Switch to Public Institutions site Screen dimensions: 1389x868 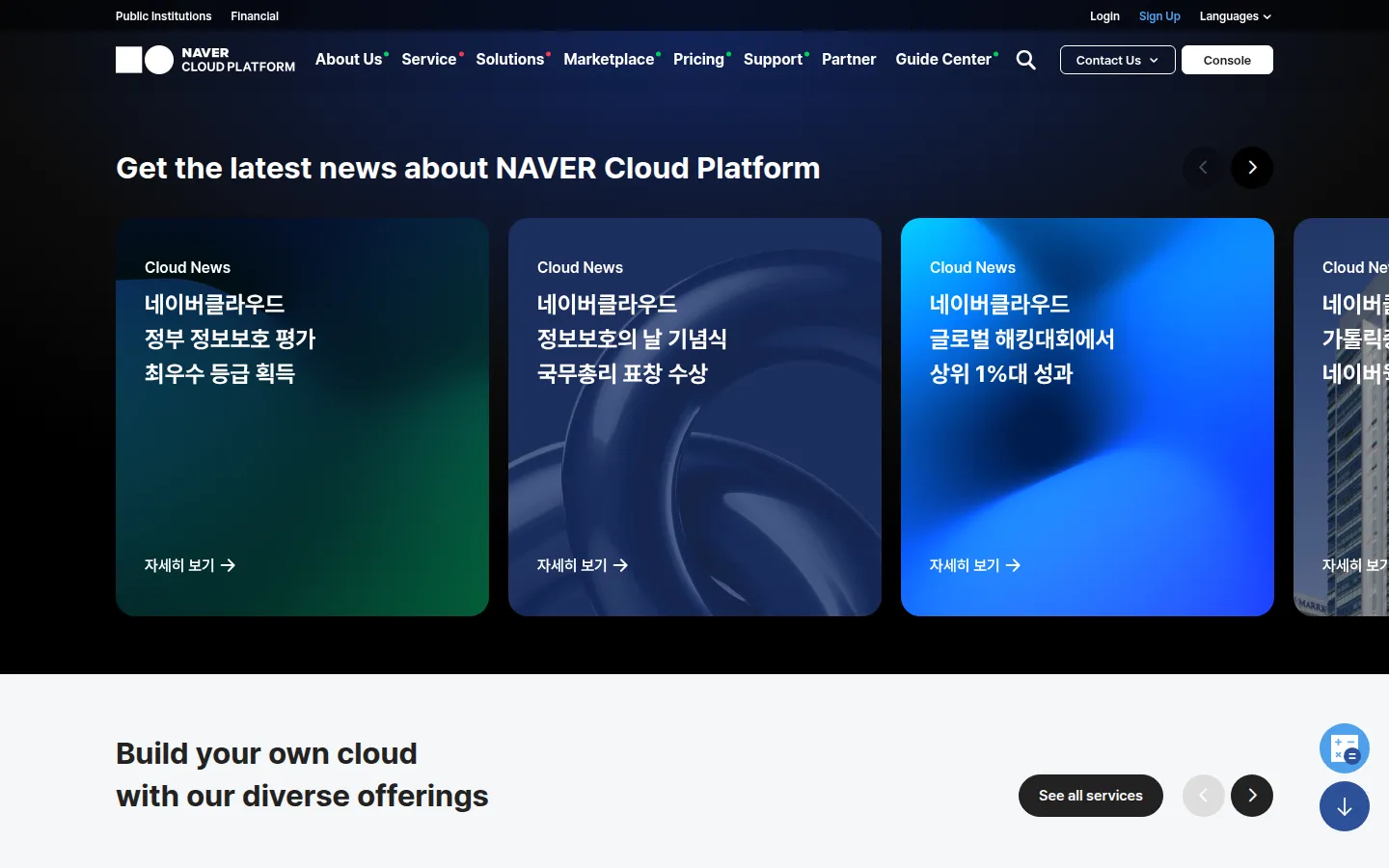[163, 16]
